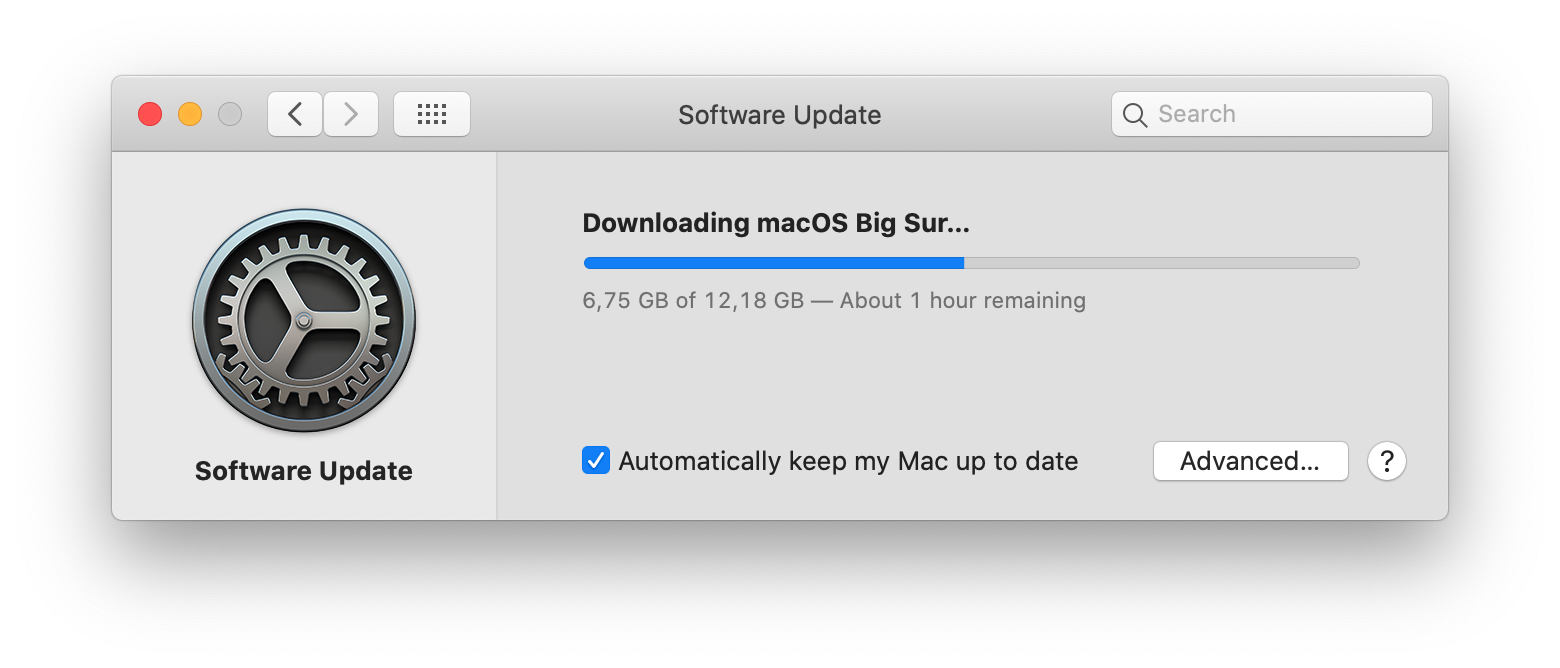Open the Advanced options dialog
1560x668 pixels.
[x=1250, y=461]
